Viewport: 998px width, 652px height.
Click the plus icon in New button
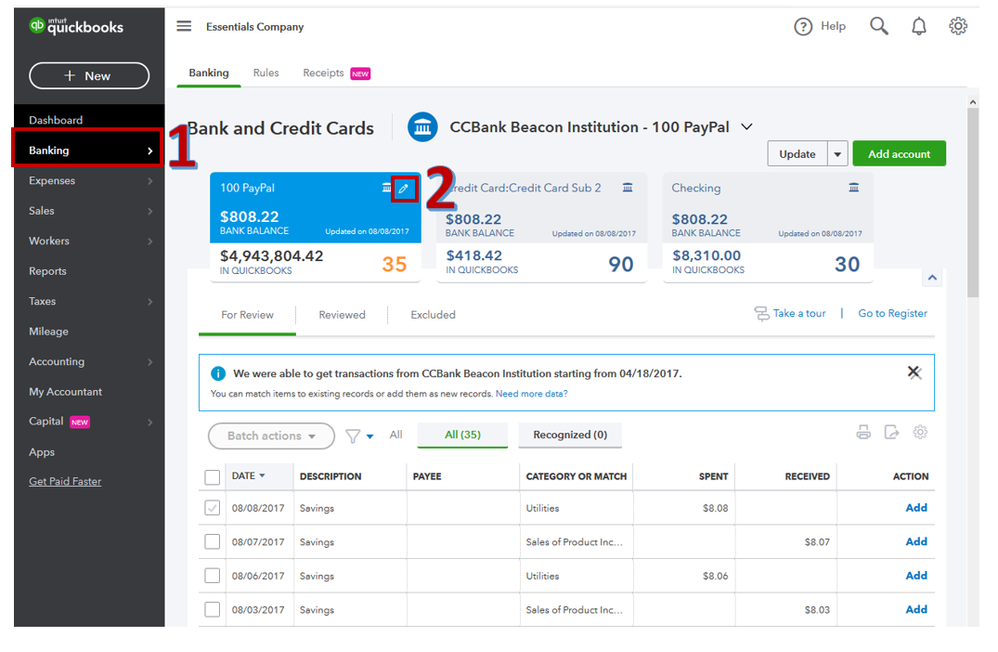click(69, 75)
